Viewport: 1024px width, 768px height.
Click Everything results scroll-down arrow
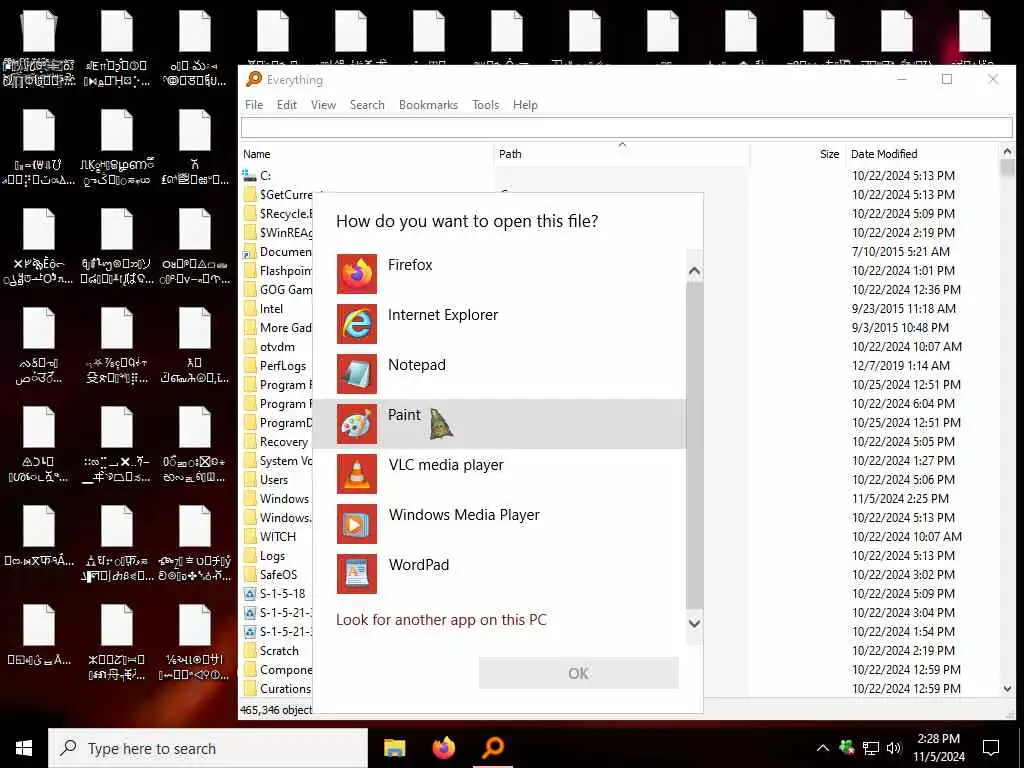[1007, 689]
